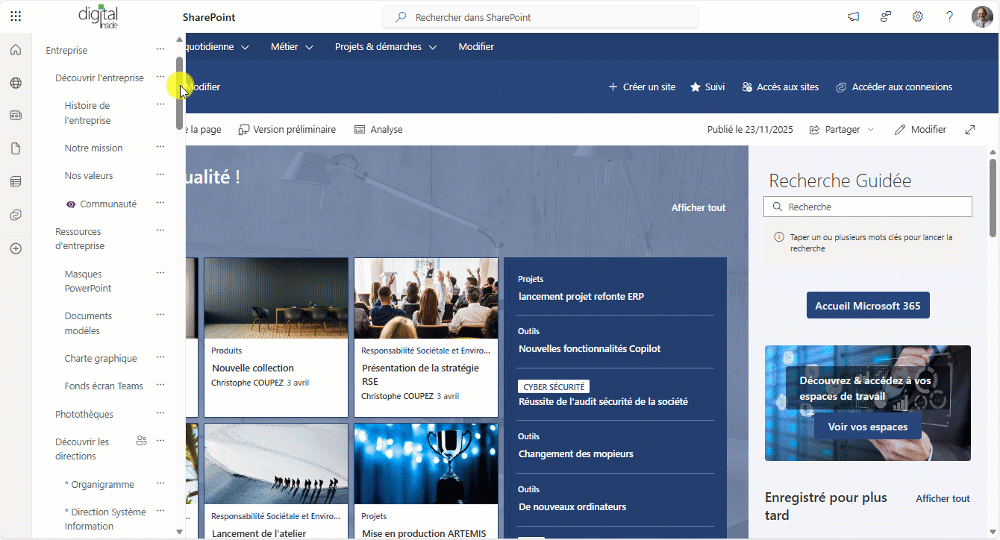Click the pencil Modifier page button
Screen dimensions: 1000x540
[920, 129]
